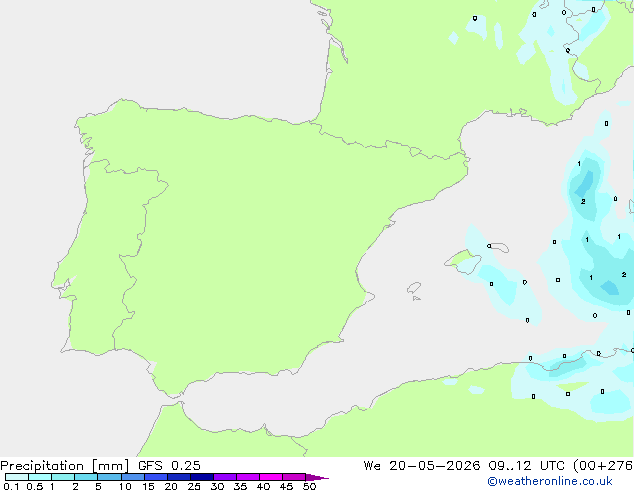
Task: Pick the 1–2 mm legend color
Action: tap(63, 477)
